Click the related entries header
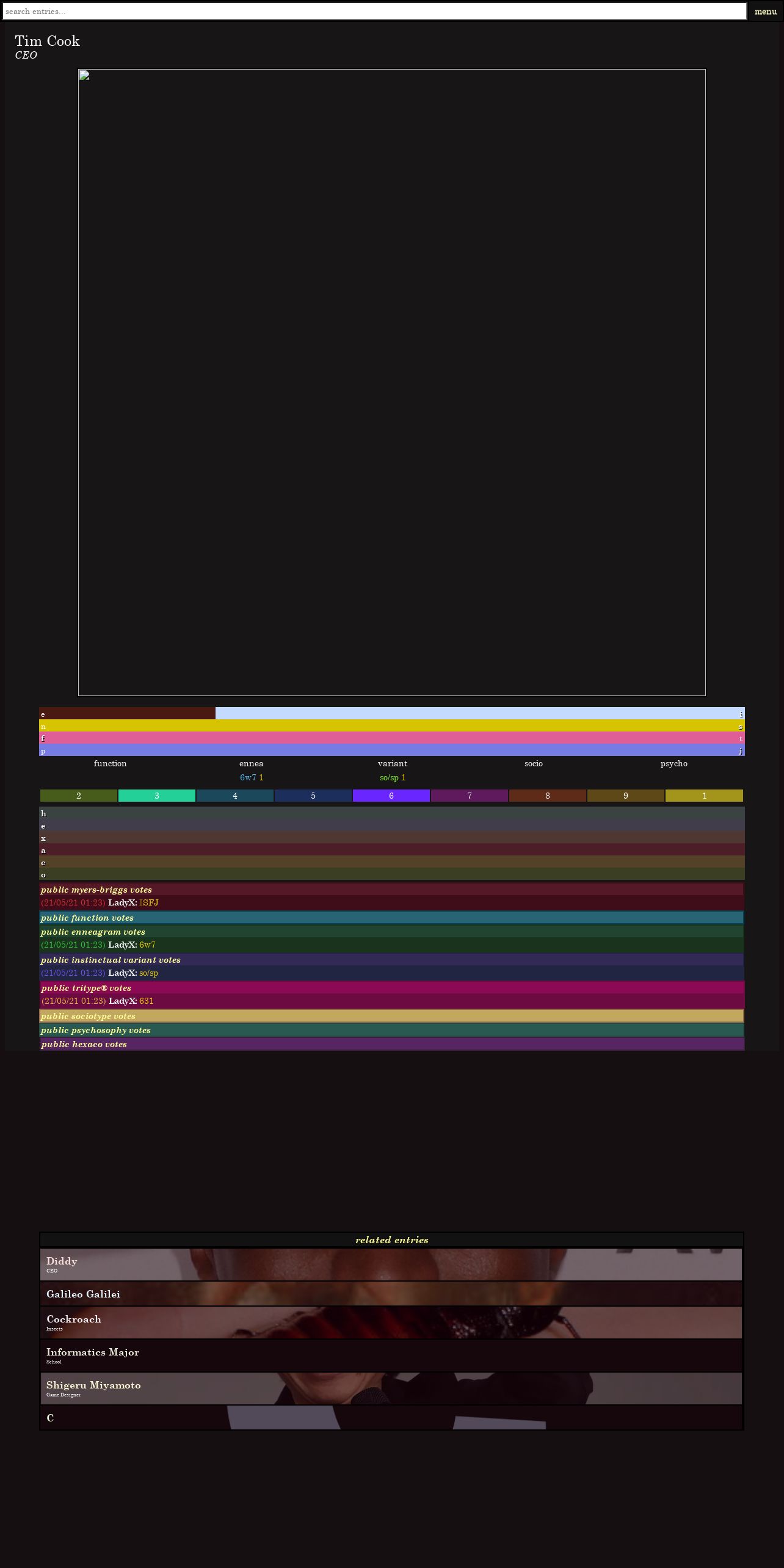The height and width of the screenshot is (1568, 784). tap(392, 1240)
